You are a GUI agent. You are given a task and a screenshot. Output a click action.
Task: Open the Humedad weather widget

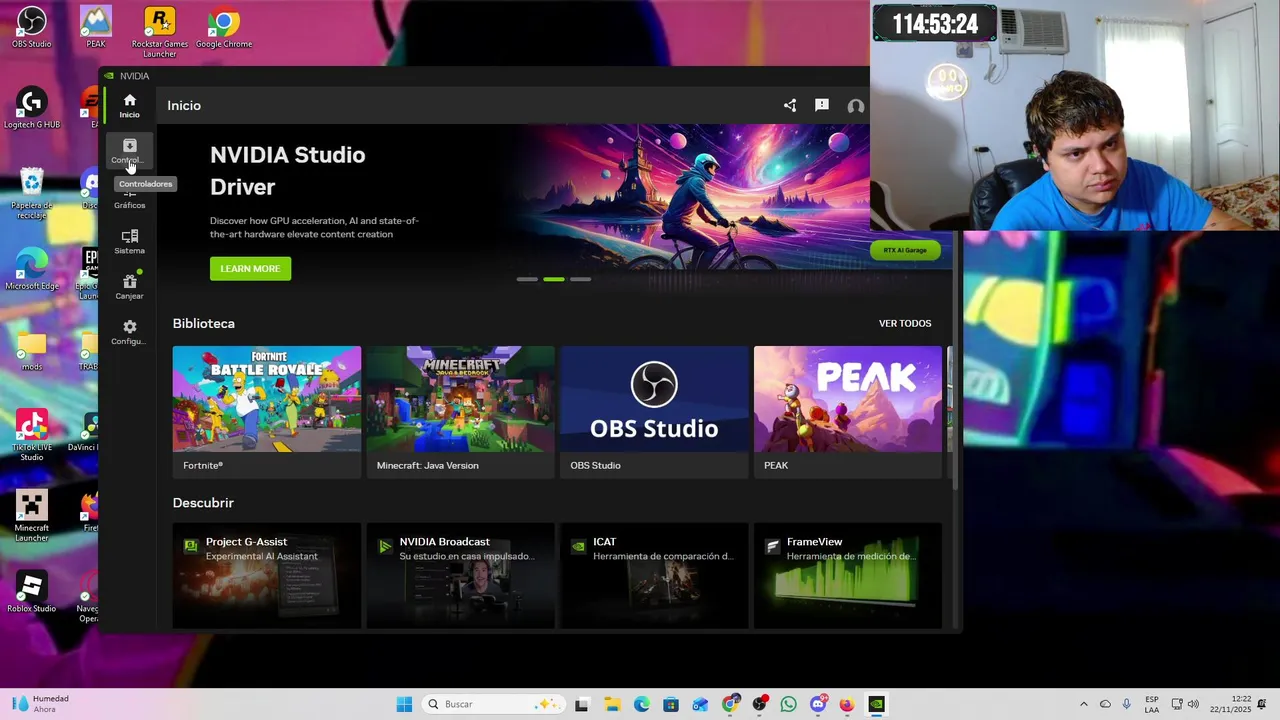(x=40, y=704)
